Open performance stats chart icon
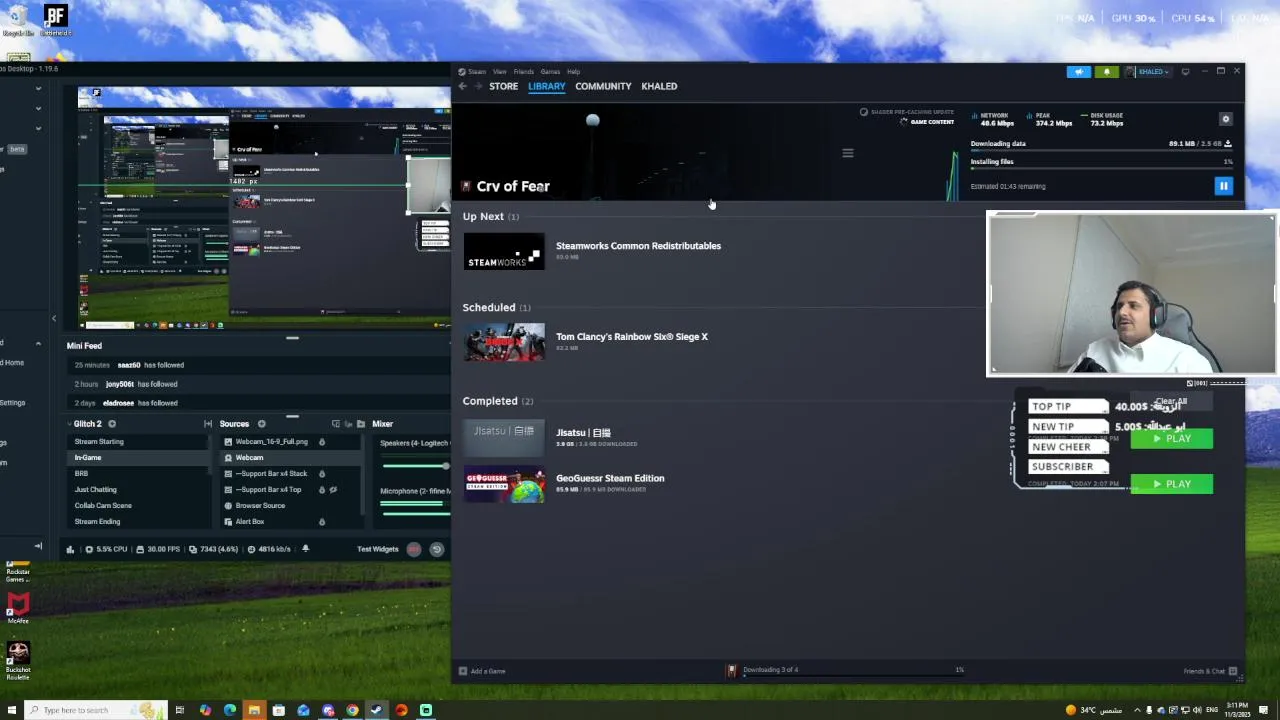Screen dimensions: 1280x720 [70, 549]
